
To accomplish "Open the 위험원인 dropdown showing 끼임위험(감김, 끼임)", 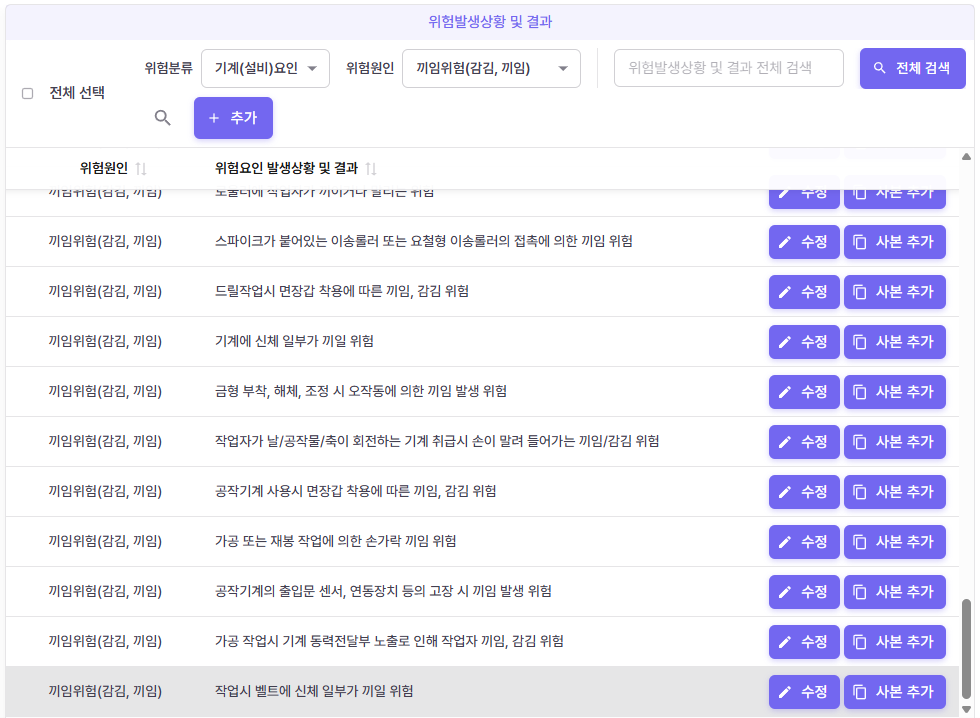I will (490, 68).
